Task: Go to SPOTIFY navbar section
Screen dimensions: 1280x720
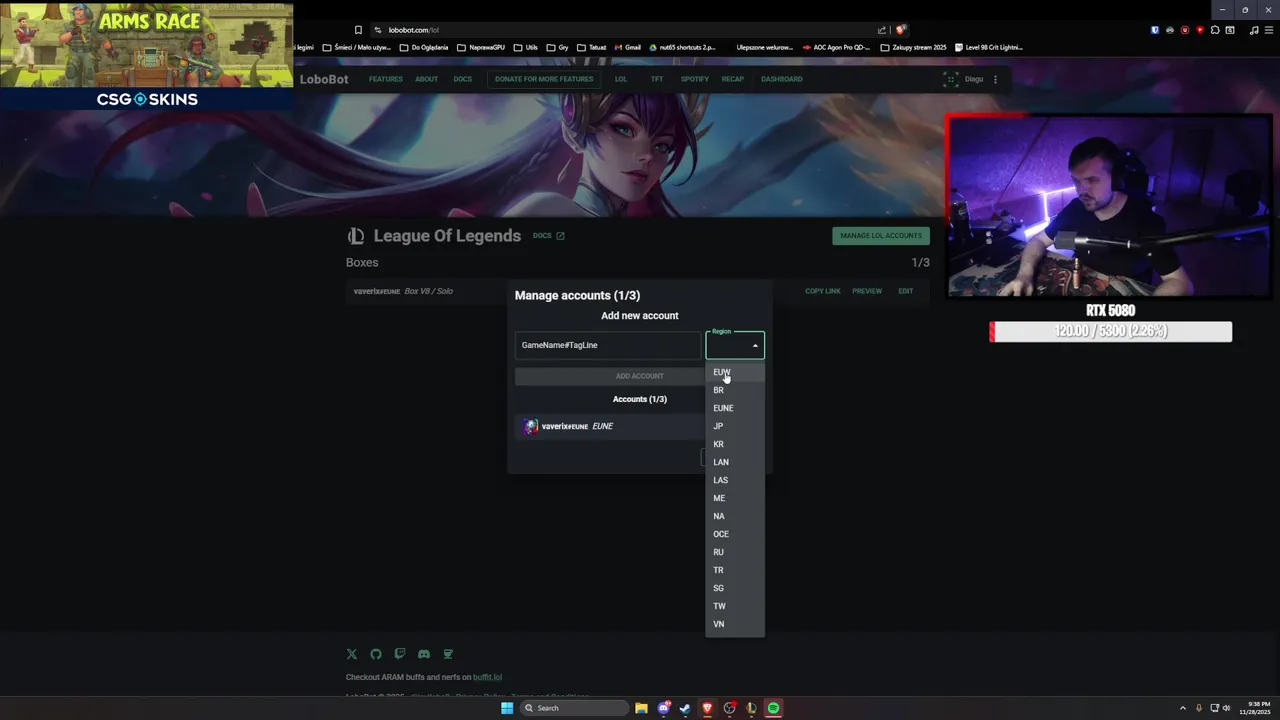Action: point(695,79)
